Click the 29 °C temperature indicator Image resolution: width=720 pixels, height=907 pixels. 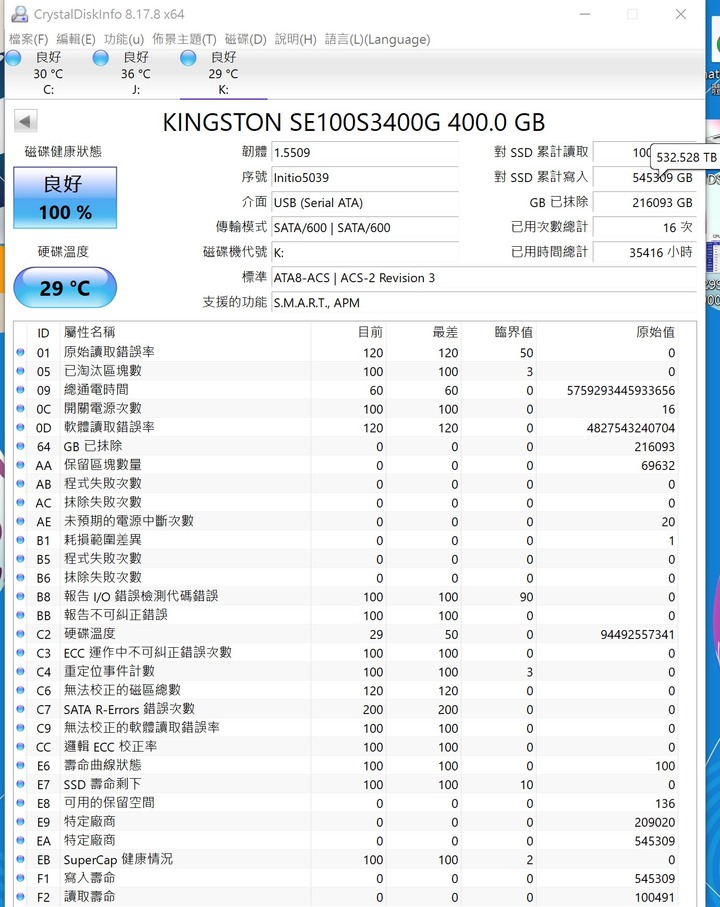(x=65, y=287)
